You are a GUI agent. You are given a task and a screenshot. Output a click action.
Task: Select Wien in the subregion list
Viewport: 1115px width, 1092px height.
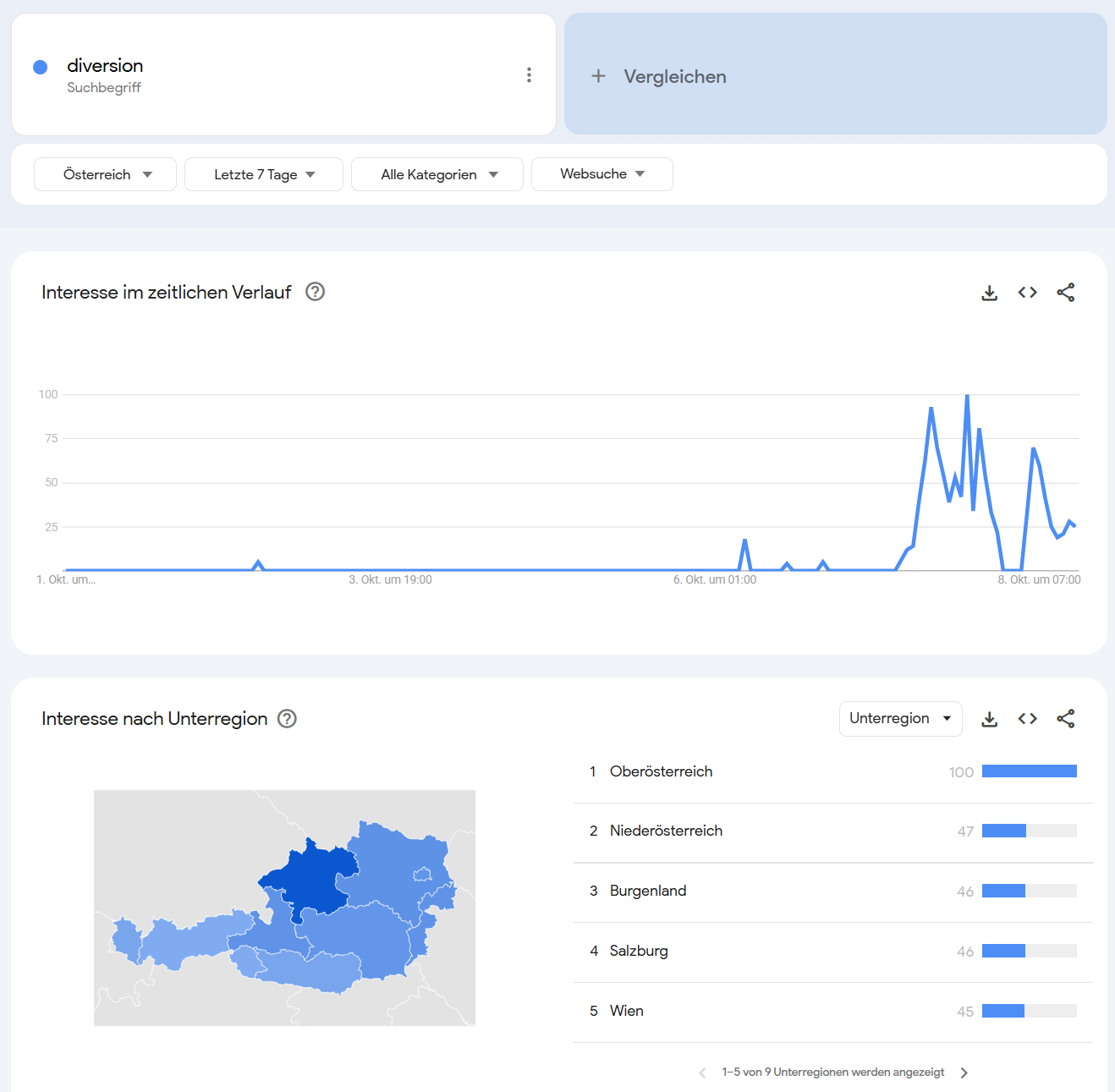pyautogui.click(x=626, y=1011)
